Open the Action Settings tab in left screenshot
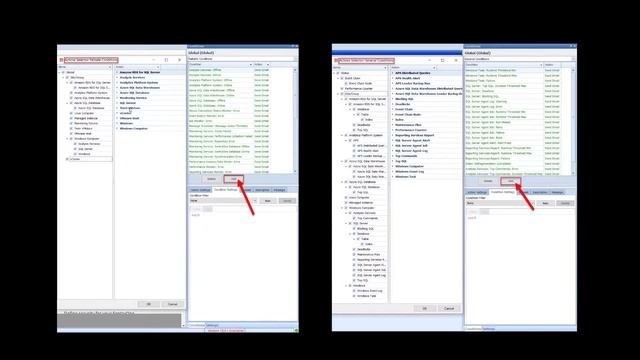Viewport: 640px width, 360px height. (x=200, y=190)
